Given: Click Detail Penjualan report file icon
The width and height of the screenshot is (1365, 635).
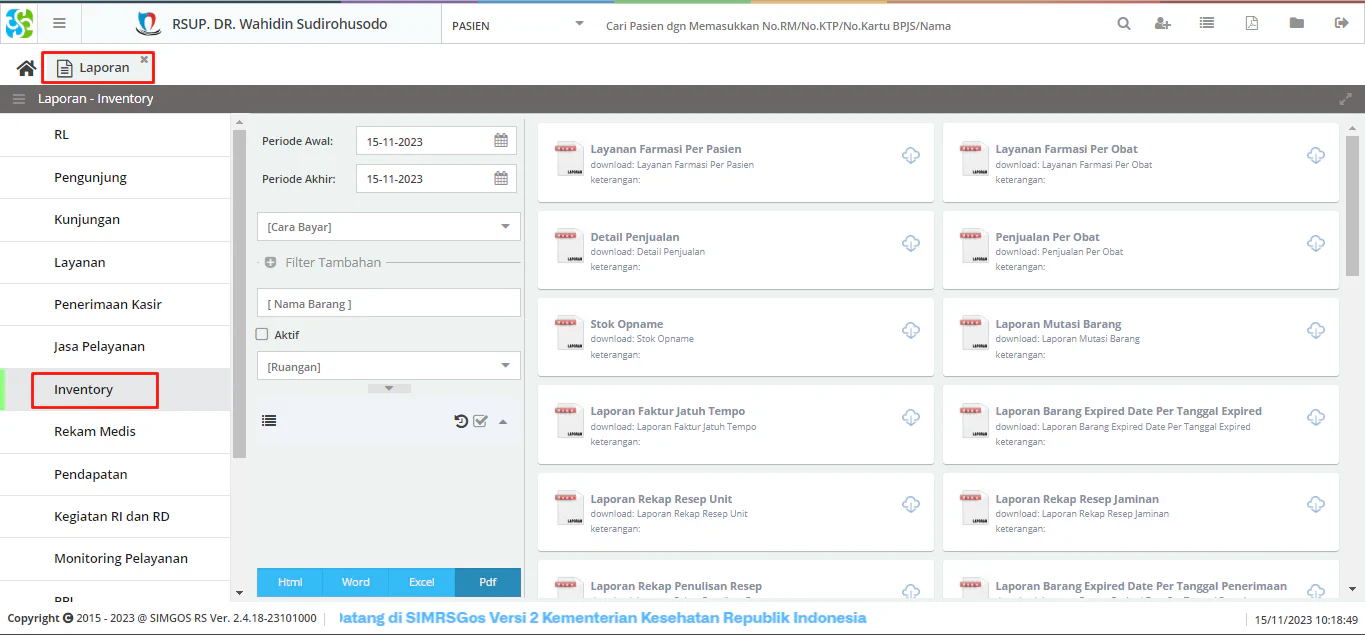Looking at the screenshot, I should coord(568,247).
